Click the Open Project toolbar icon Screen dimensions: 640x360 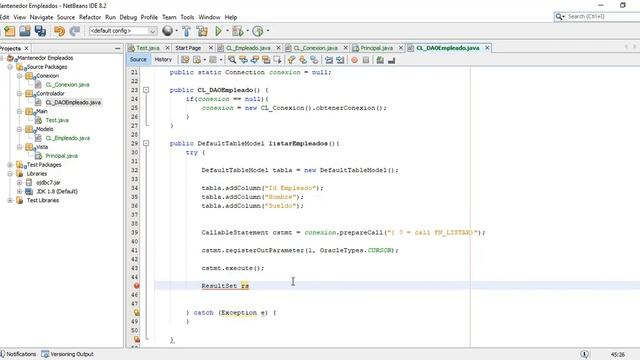tap(25, 31)
